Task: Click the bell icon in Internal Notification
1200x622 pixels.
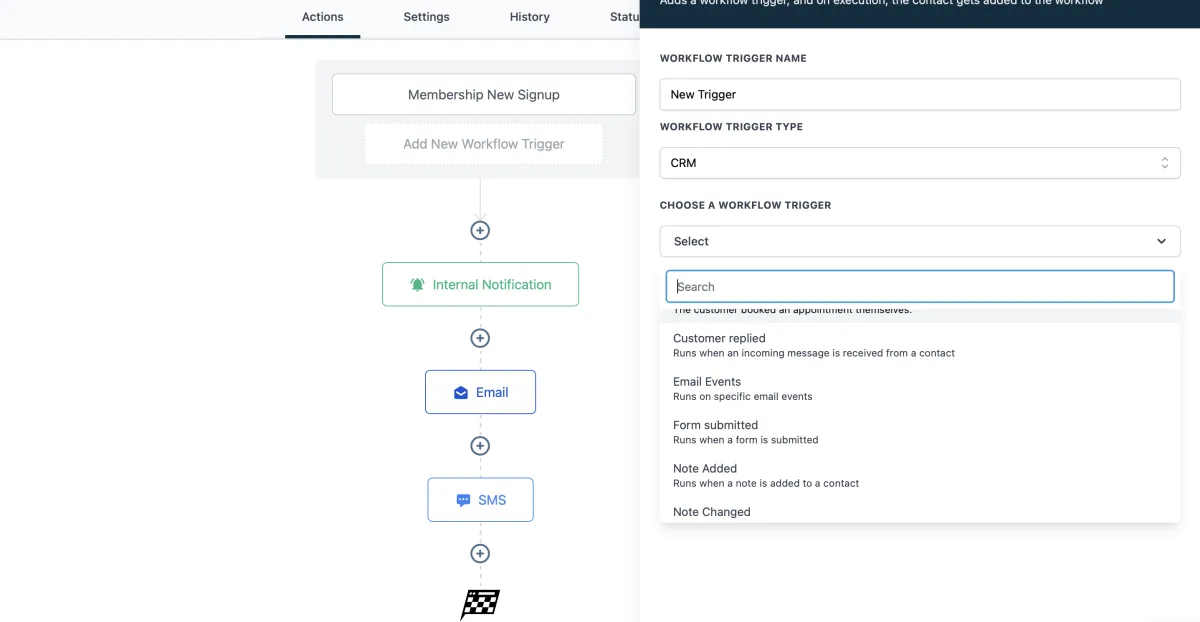Action: tap(417, 285)
